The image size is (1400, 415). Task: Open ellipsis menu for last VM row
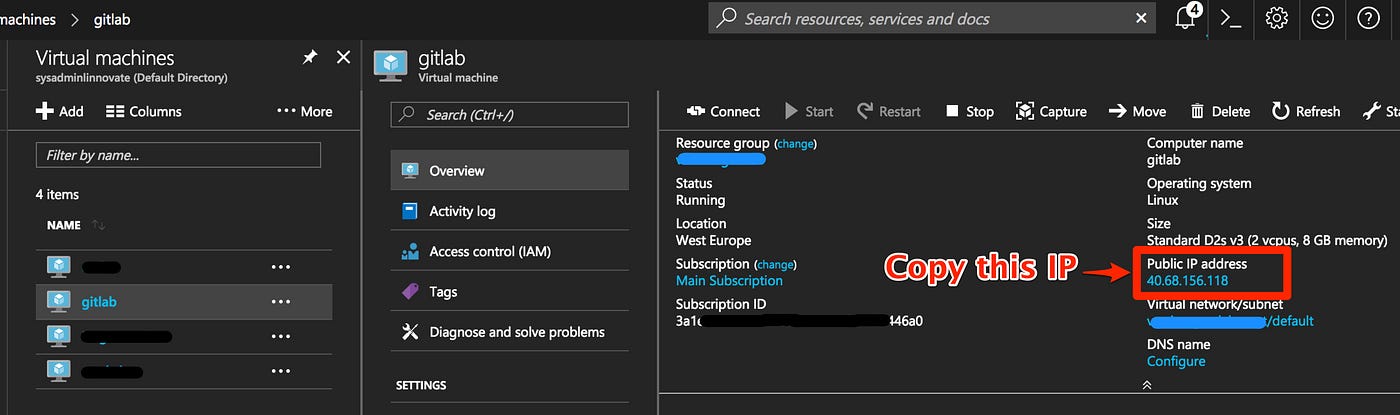(x=281, y=371)
